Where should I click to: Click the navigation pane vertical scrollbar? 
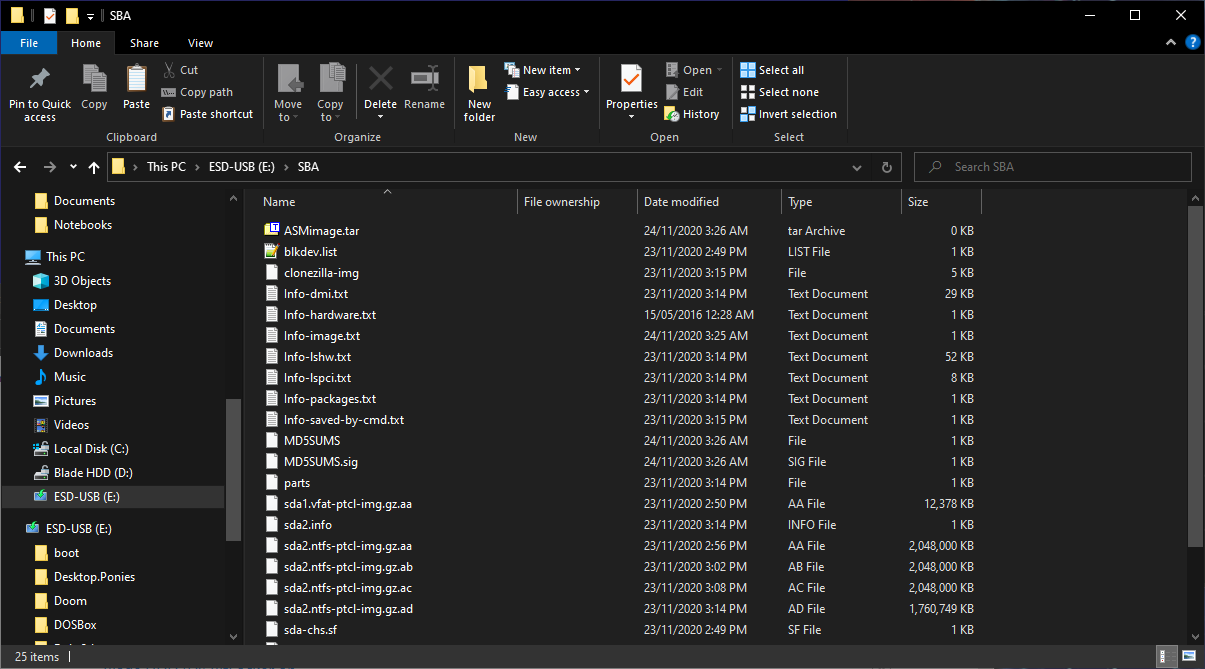[x=234, y=470]
